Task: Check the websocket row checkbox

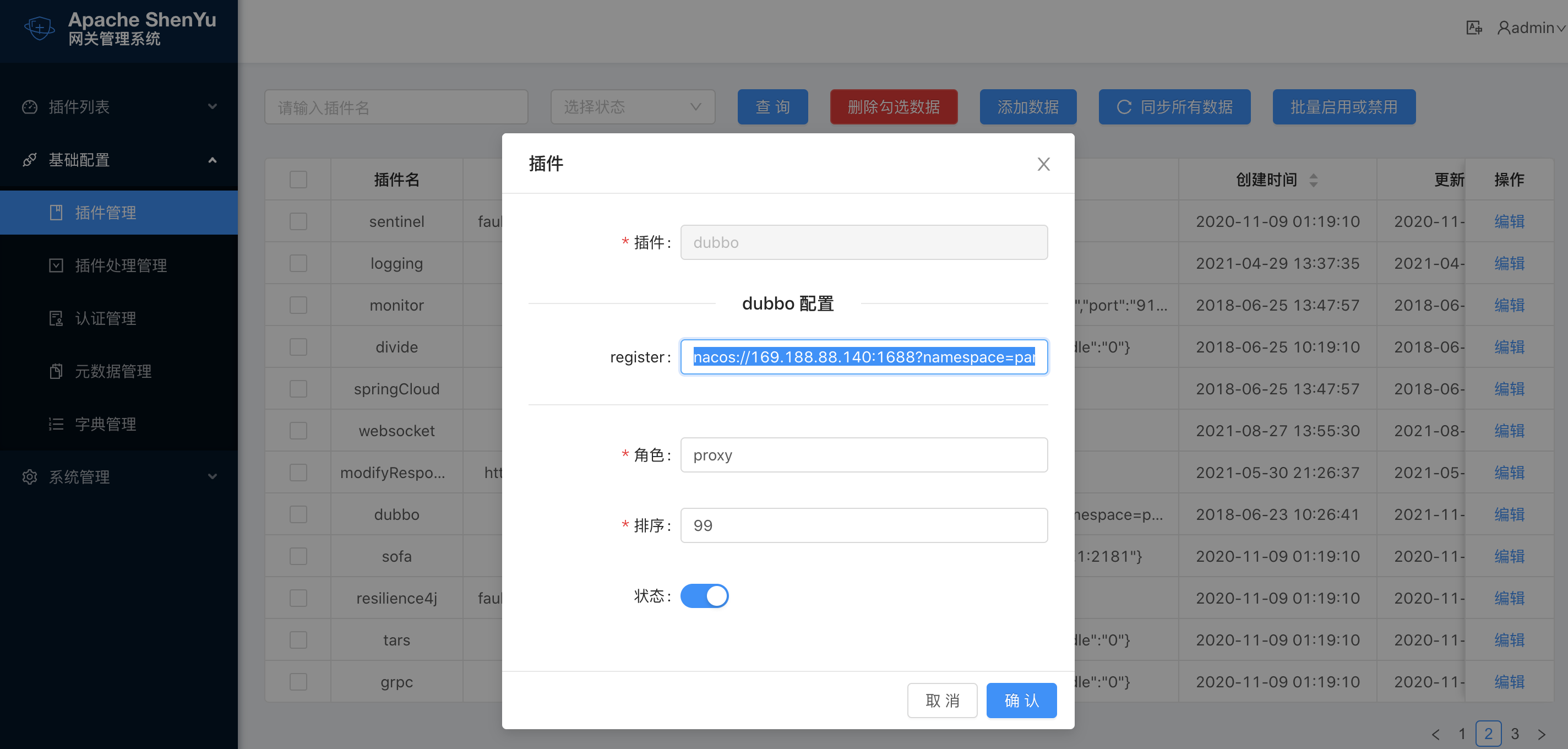Action: [298, 431]
